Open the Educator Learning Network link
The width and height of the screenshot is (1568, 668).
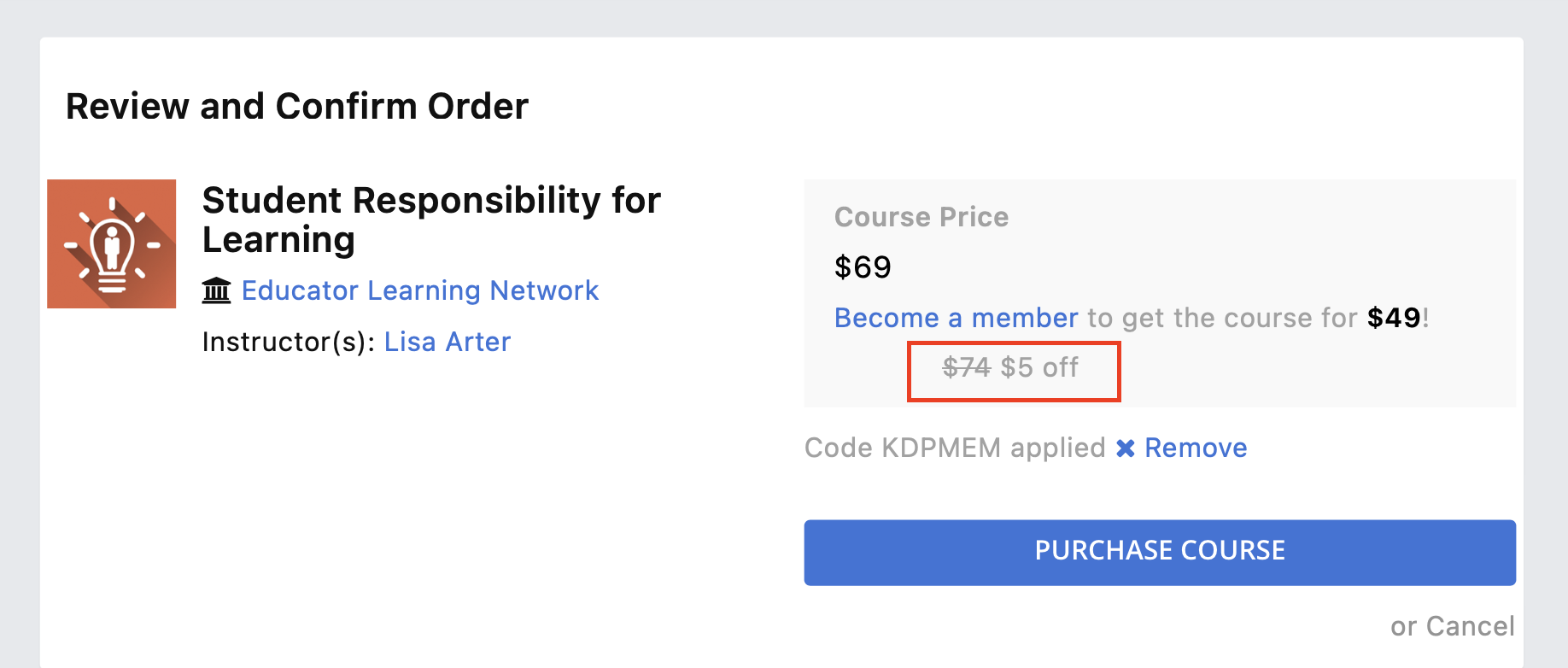[420, 290]
